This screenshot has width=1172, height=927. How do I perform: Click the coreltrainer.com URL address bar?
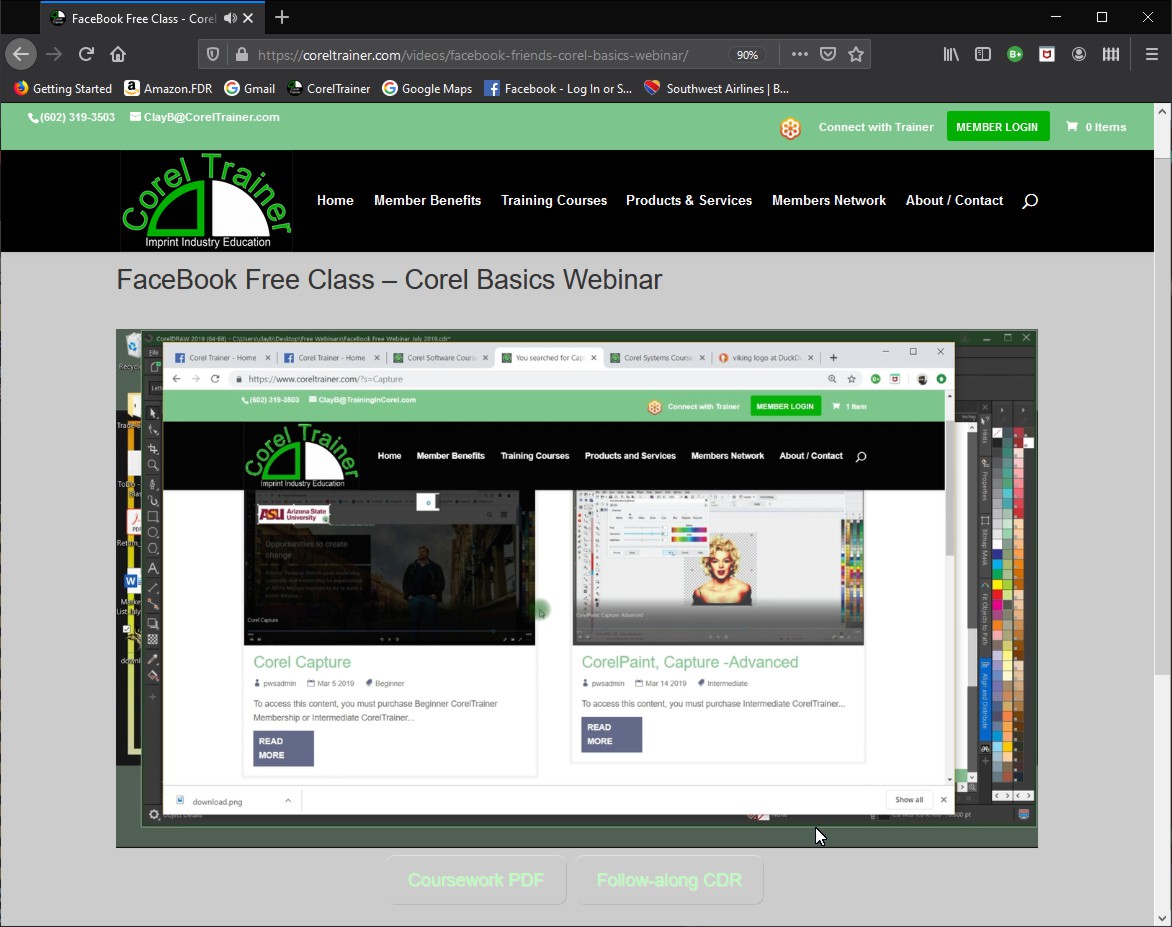(472, 55)
